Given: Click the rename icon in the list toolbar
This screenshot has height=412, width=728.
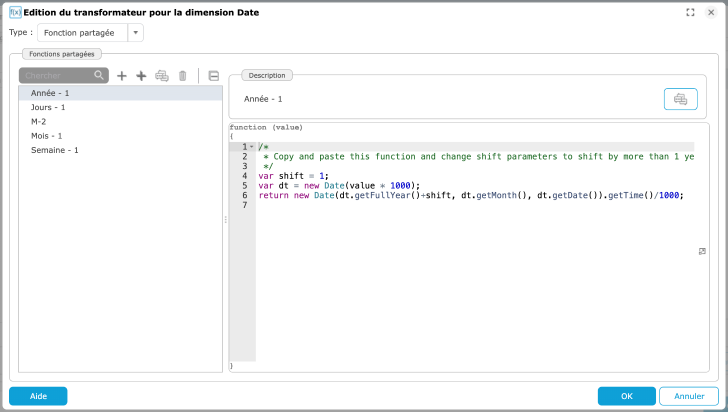Looking at the screenshot, I should [162, 76].
